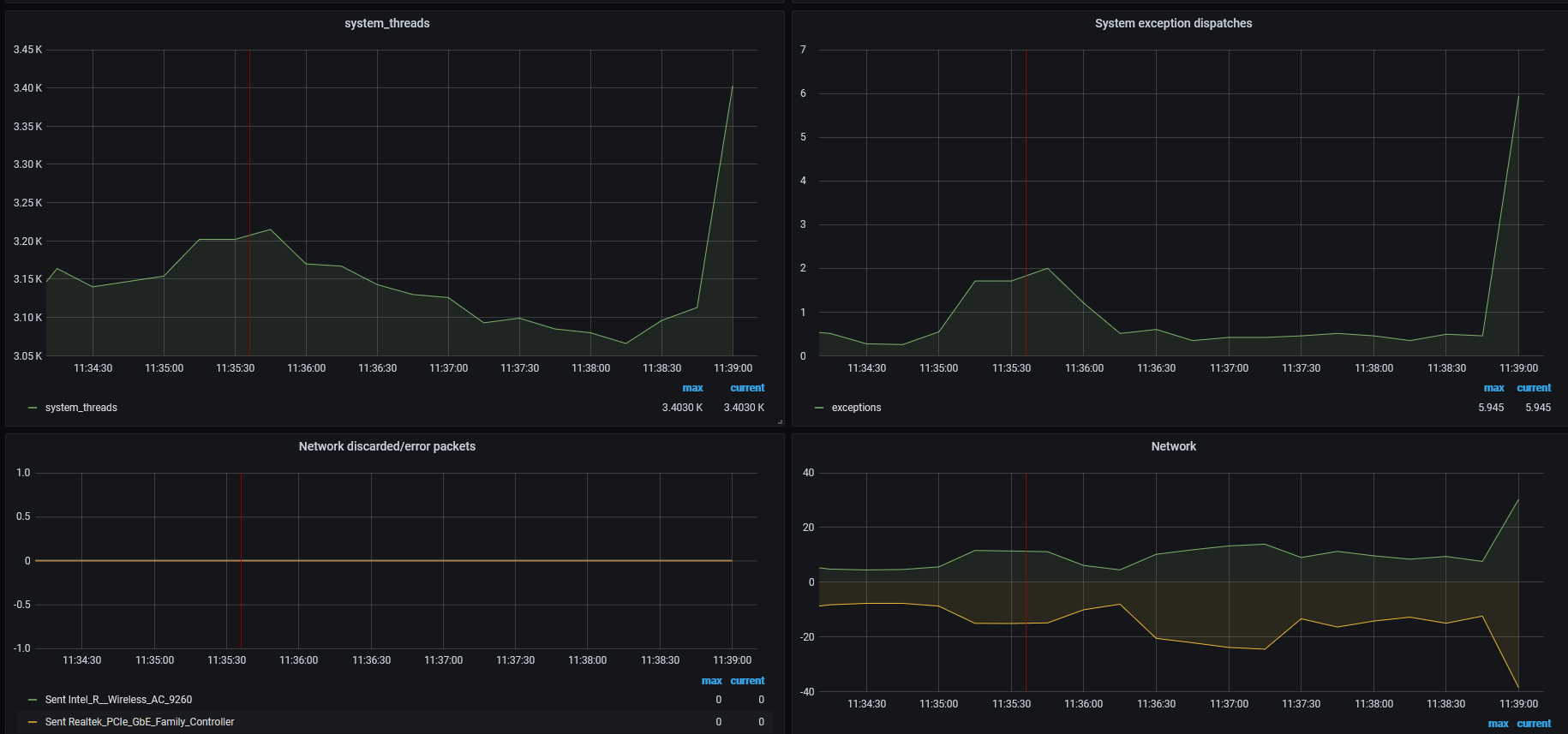Click the system_threads peak at 11:39:00
The image size is (1568, 734).
(x=733, y=86)
